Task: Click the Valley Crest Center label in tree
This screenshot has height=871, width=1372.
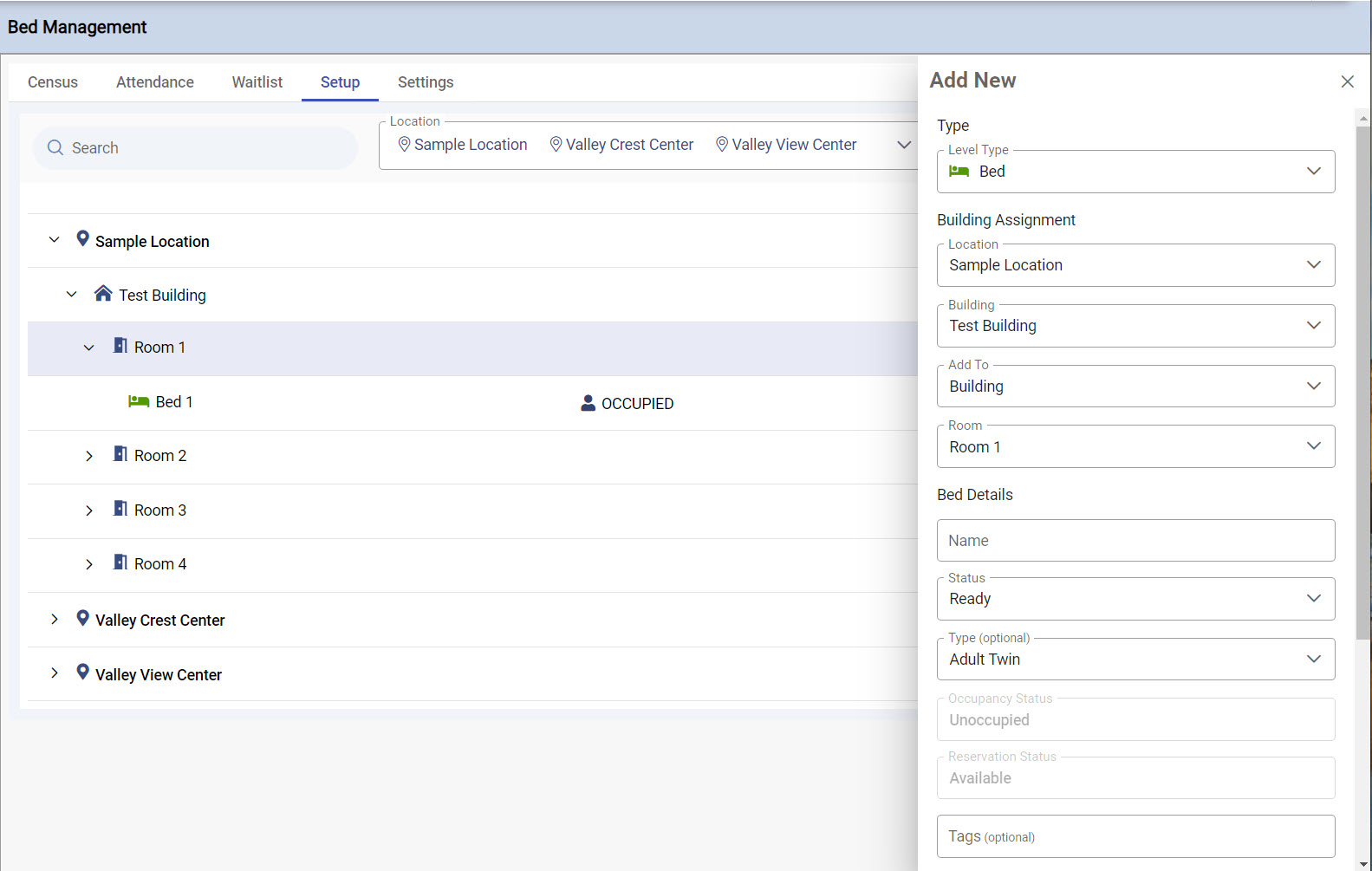Action: (x=160, y=621)
